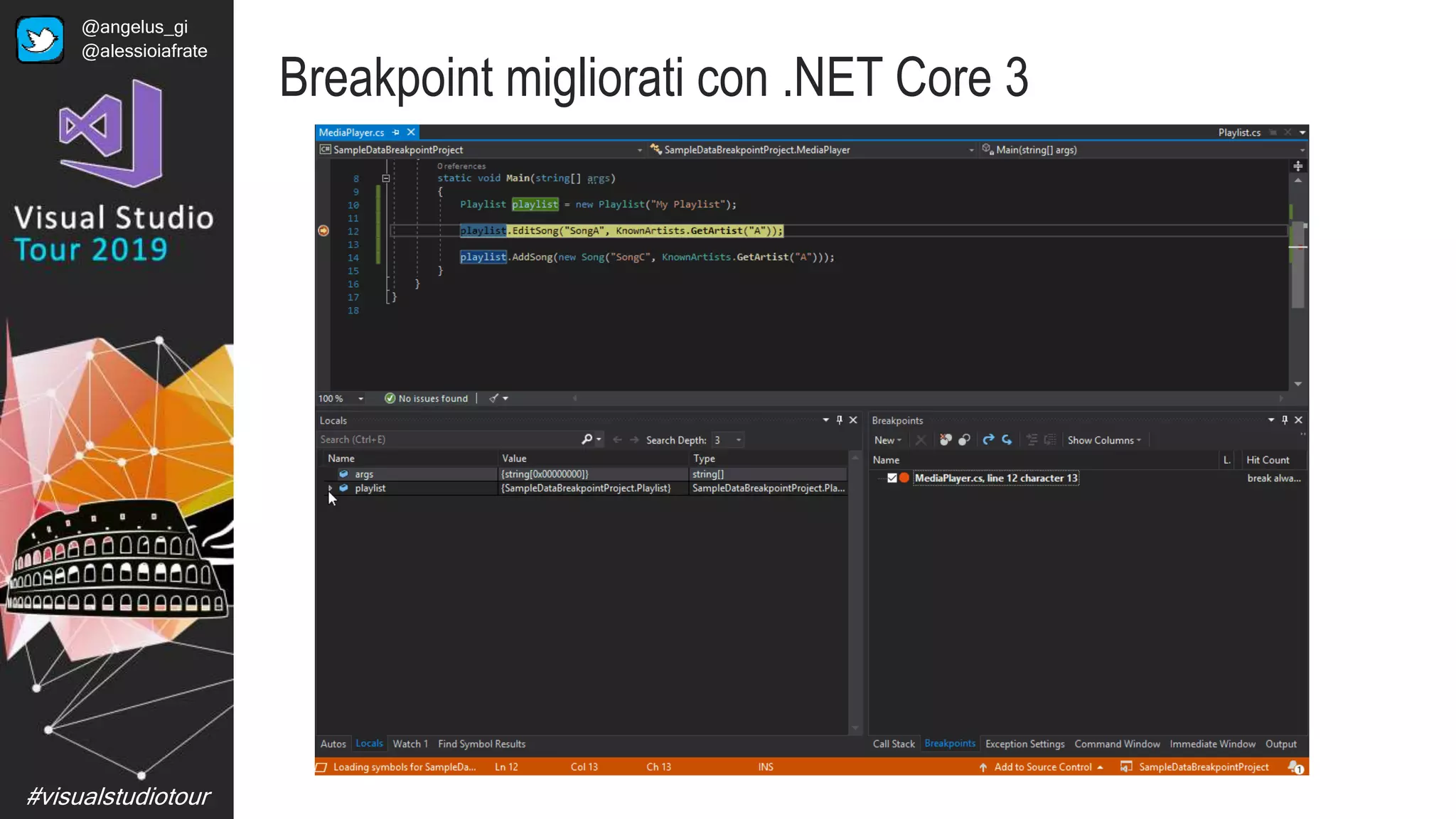Click the args variable cube icon

tap(344, 474)
